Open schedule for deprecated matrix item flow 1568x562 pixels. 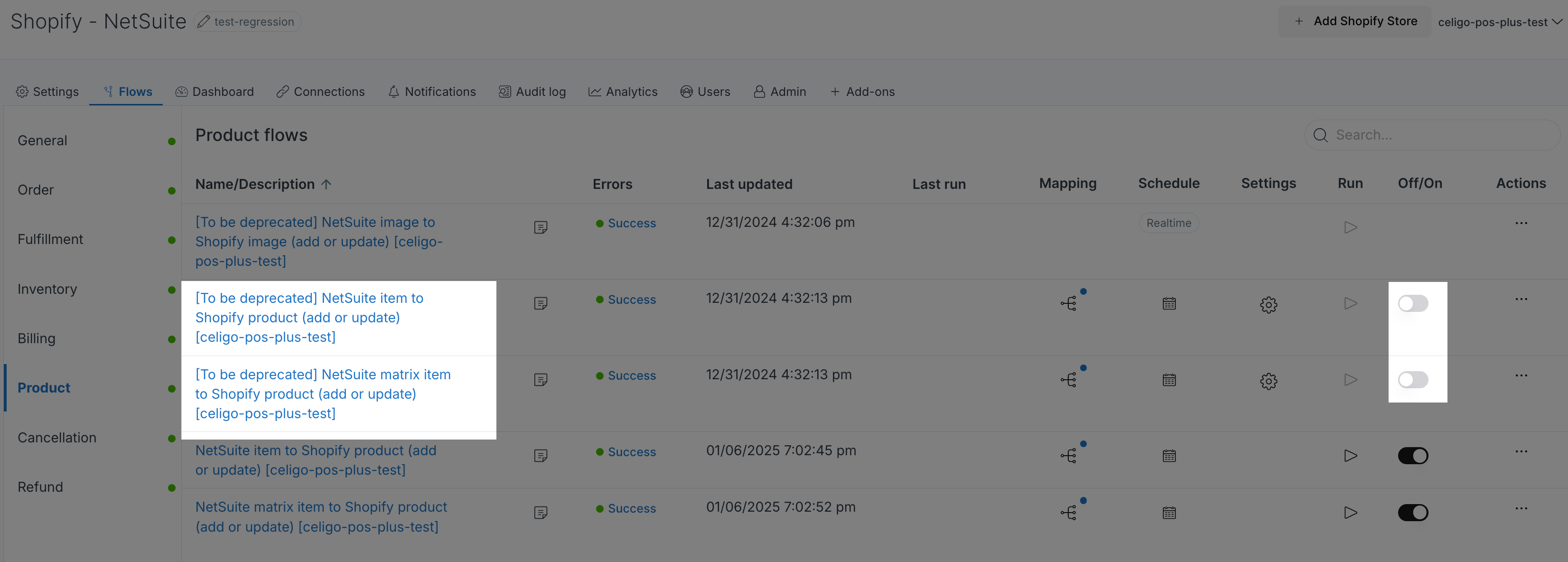tap(1169, 380)
